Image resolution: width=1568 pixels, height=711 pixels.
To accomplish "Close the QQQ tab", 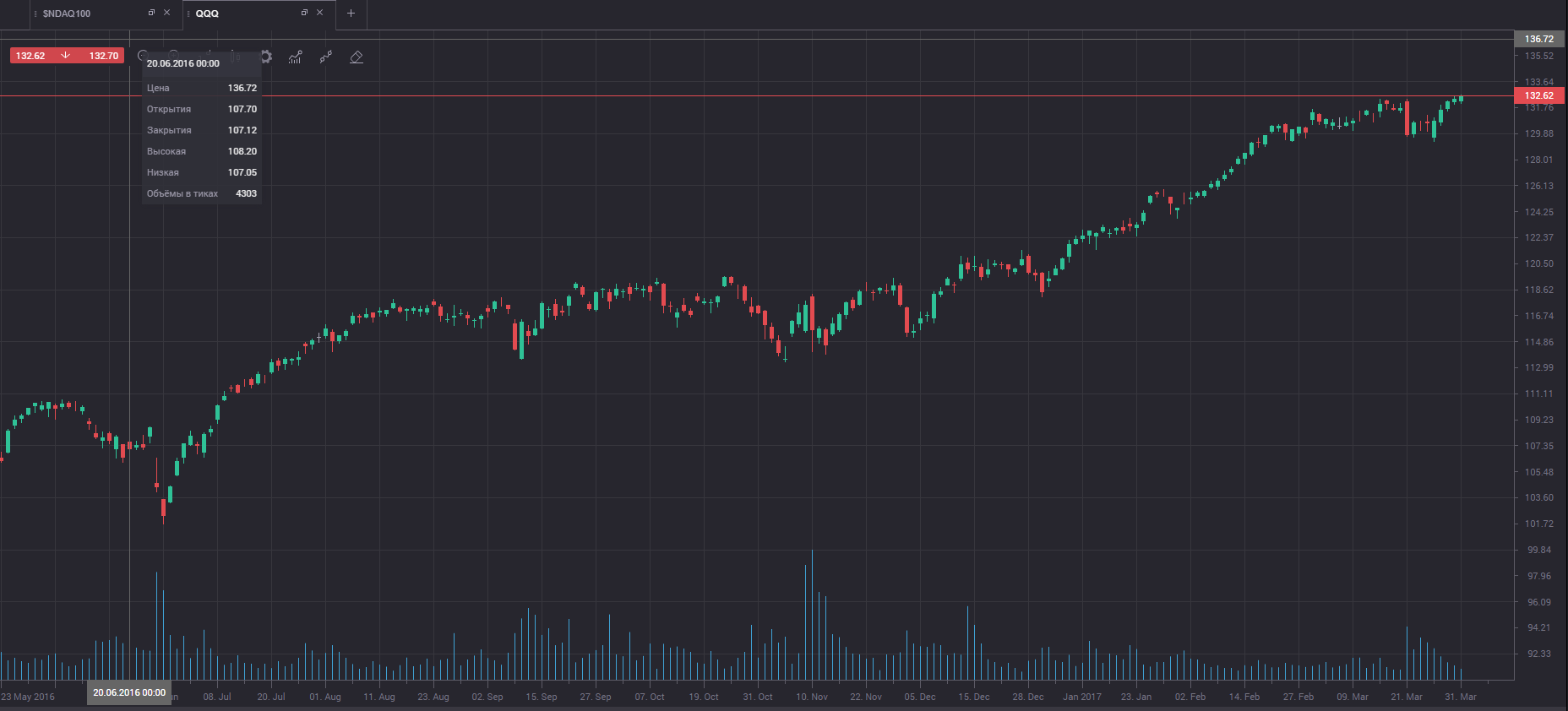I will [319, 13].
